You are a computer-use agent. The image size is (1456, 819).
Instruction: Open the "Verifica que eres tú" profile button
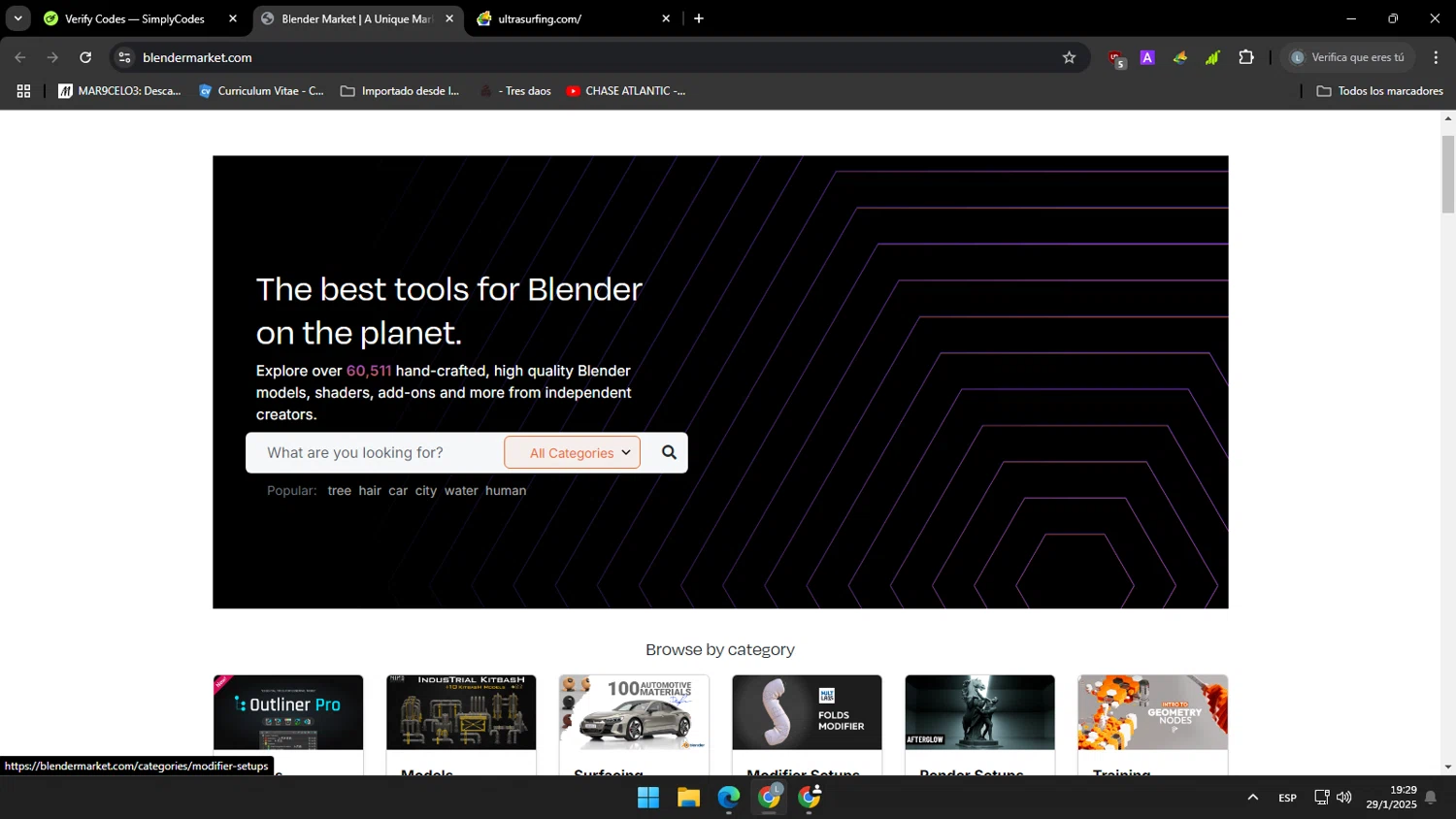[x=1347, y=57]
